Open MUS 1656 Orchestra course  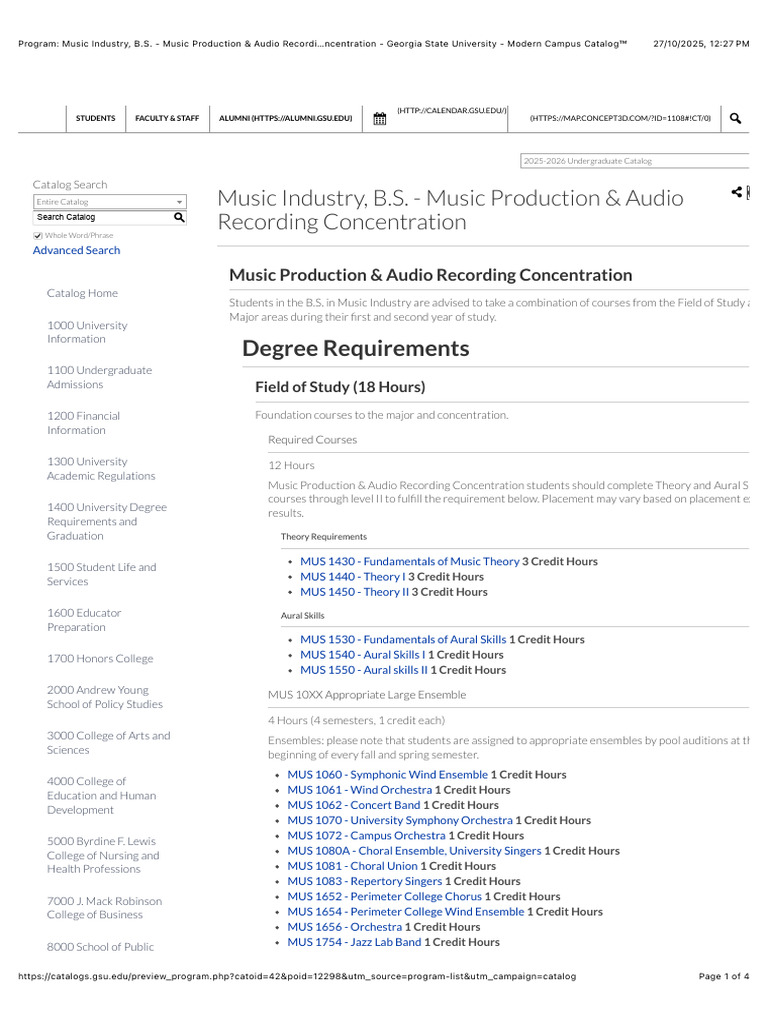click(344, 927)
